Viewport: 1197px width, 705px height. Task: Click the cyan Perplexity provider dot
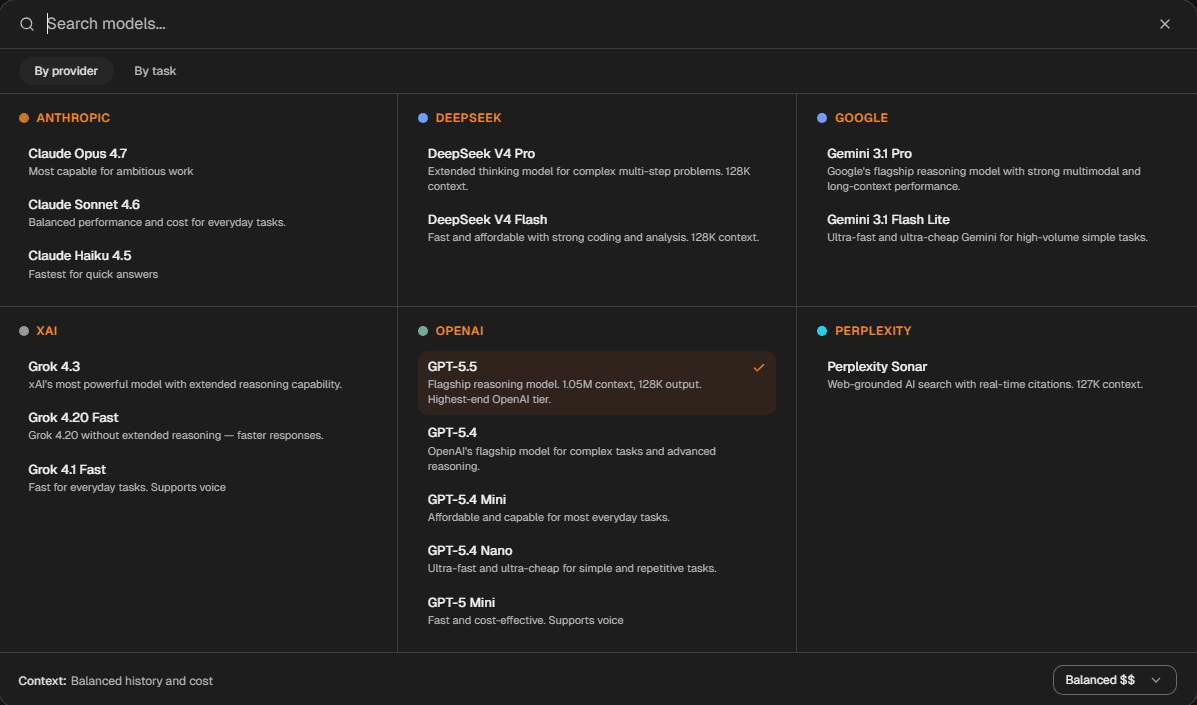tap(822, 330)
